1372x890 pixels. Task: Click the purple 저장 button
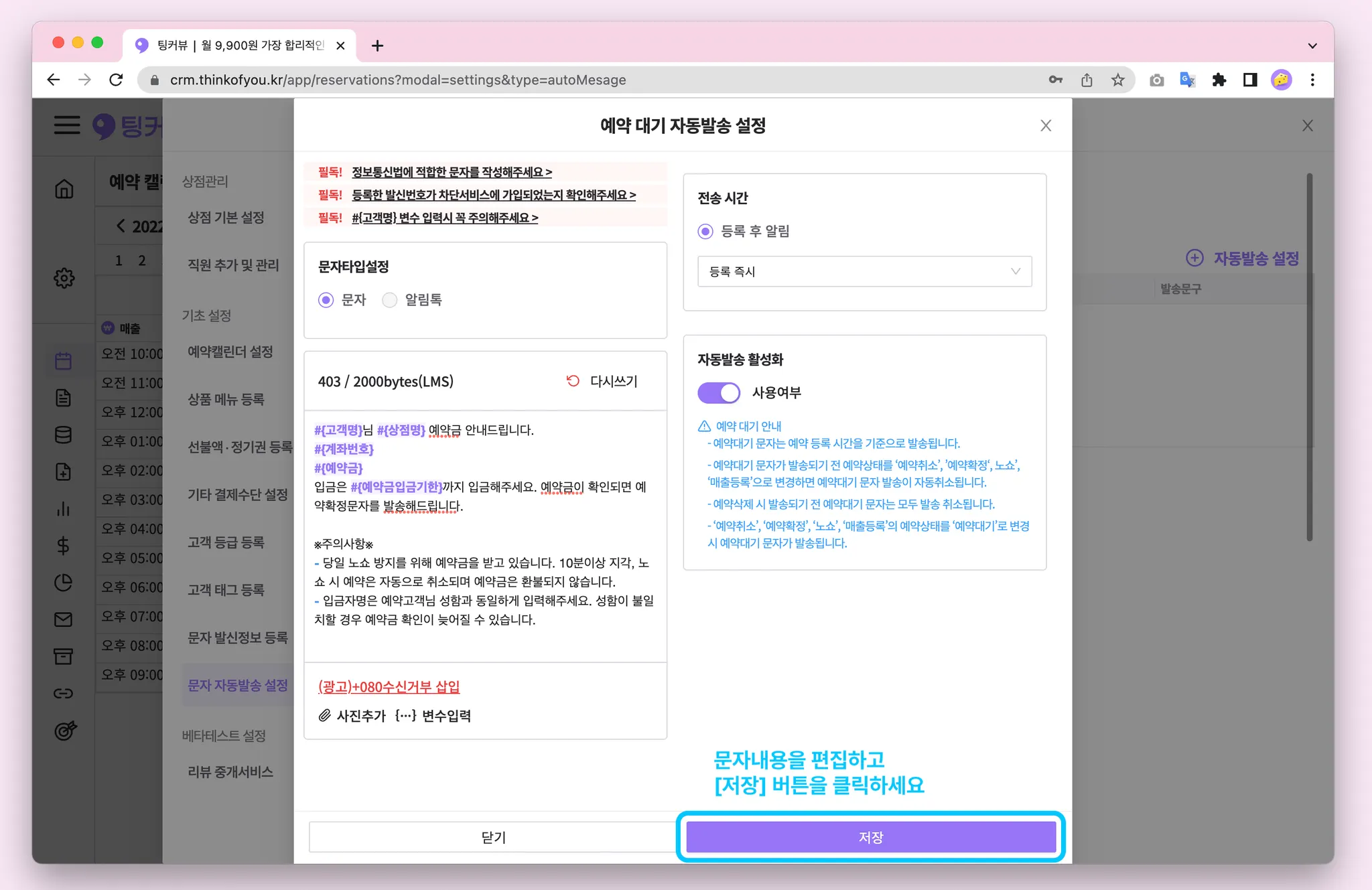coord(870,837)
